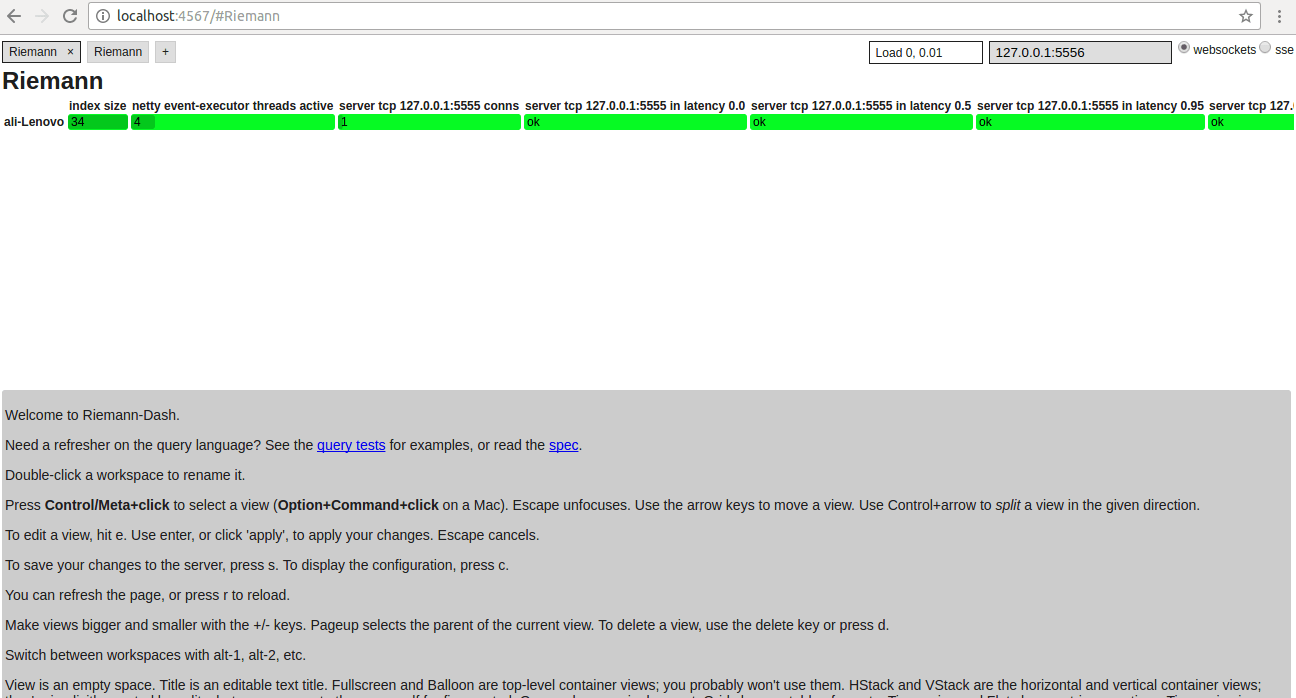The image size is (1296, 698).
Task: Open the spec link
Action: (563, 445)
